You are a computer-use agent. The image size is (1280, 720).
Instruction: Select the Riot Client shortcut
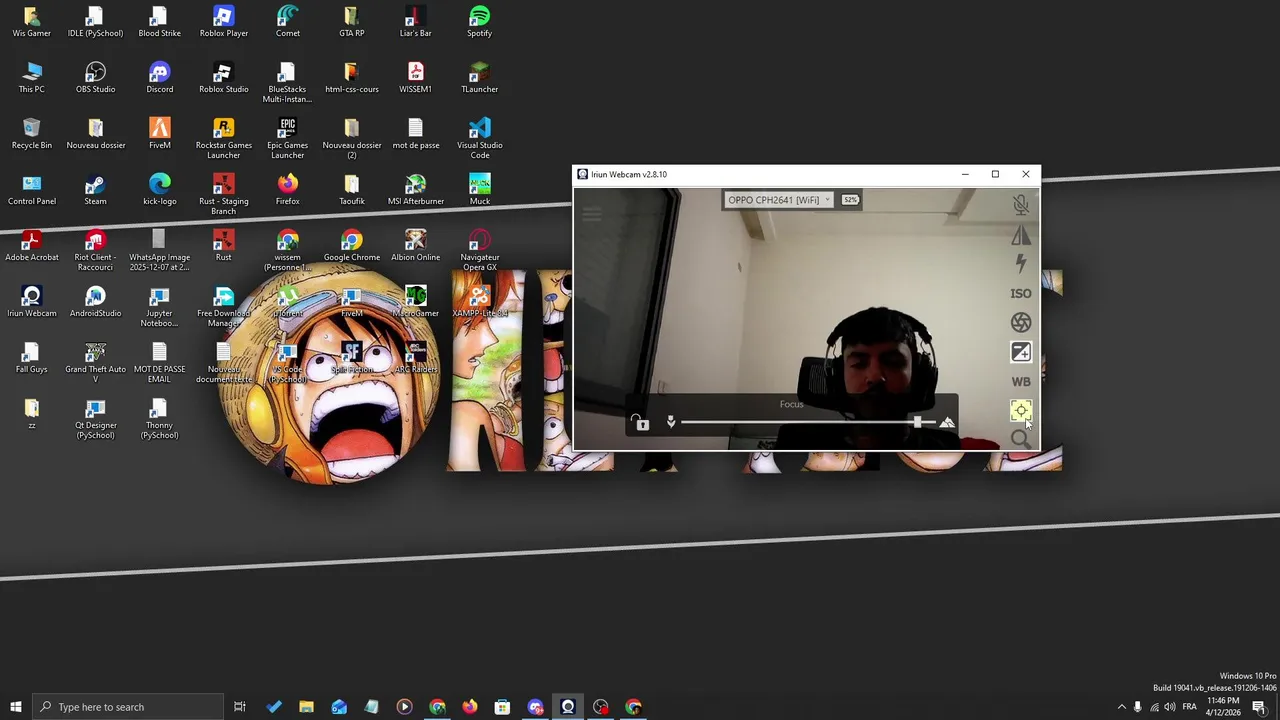(95, 251)
